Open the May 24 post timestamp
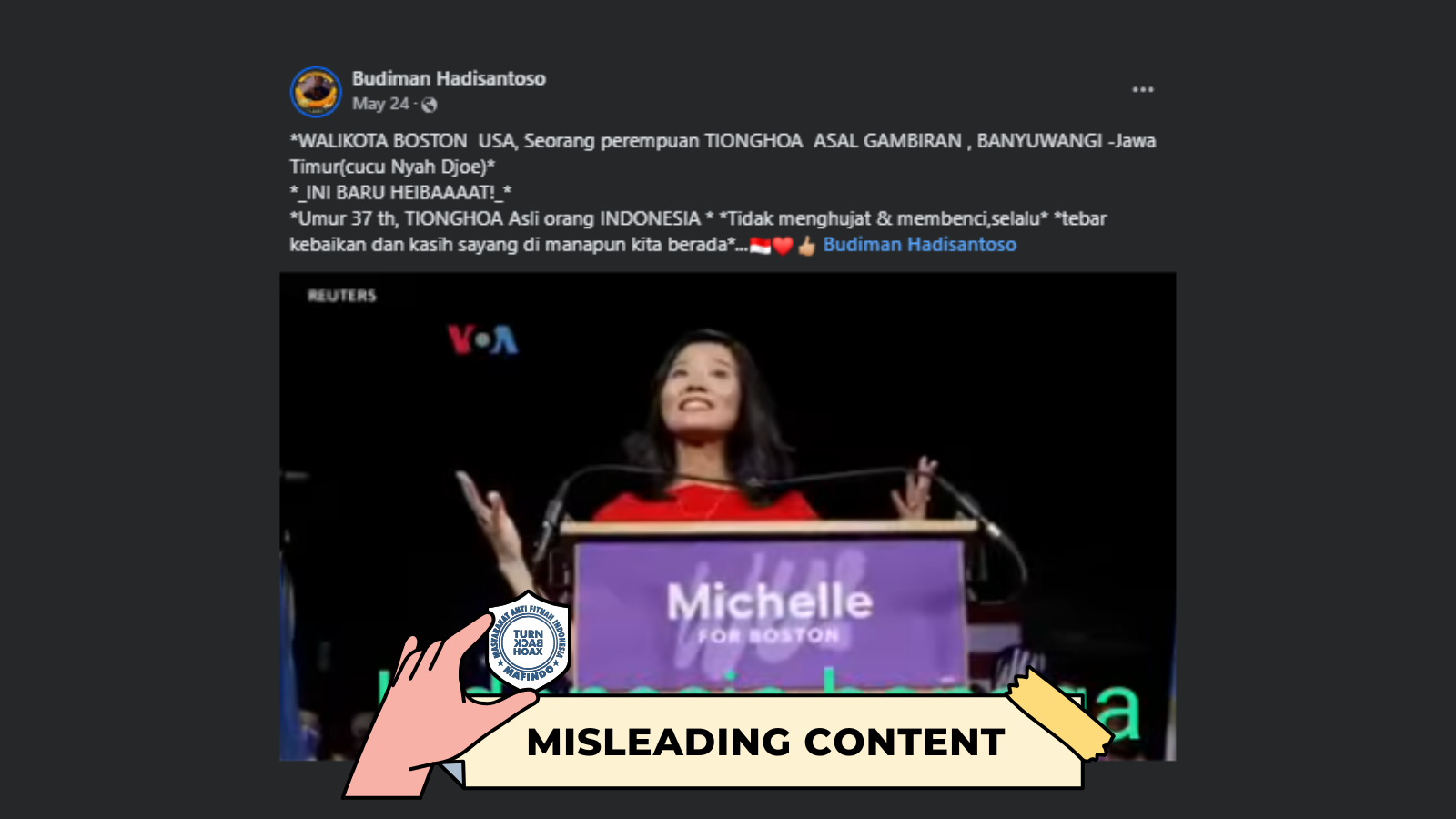Viewport: 1456px width, 819px height. 380,104
